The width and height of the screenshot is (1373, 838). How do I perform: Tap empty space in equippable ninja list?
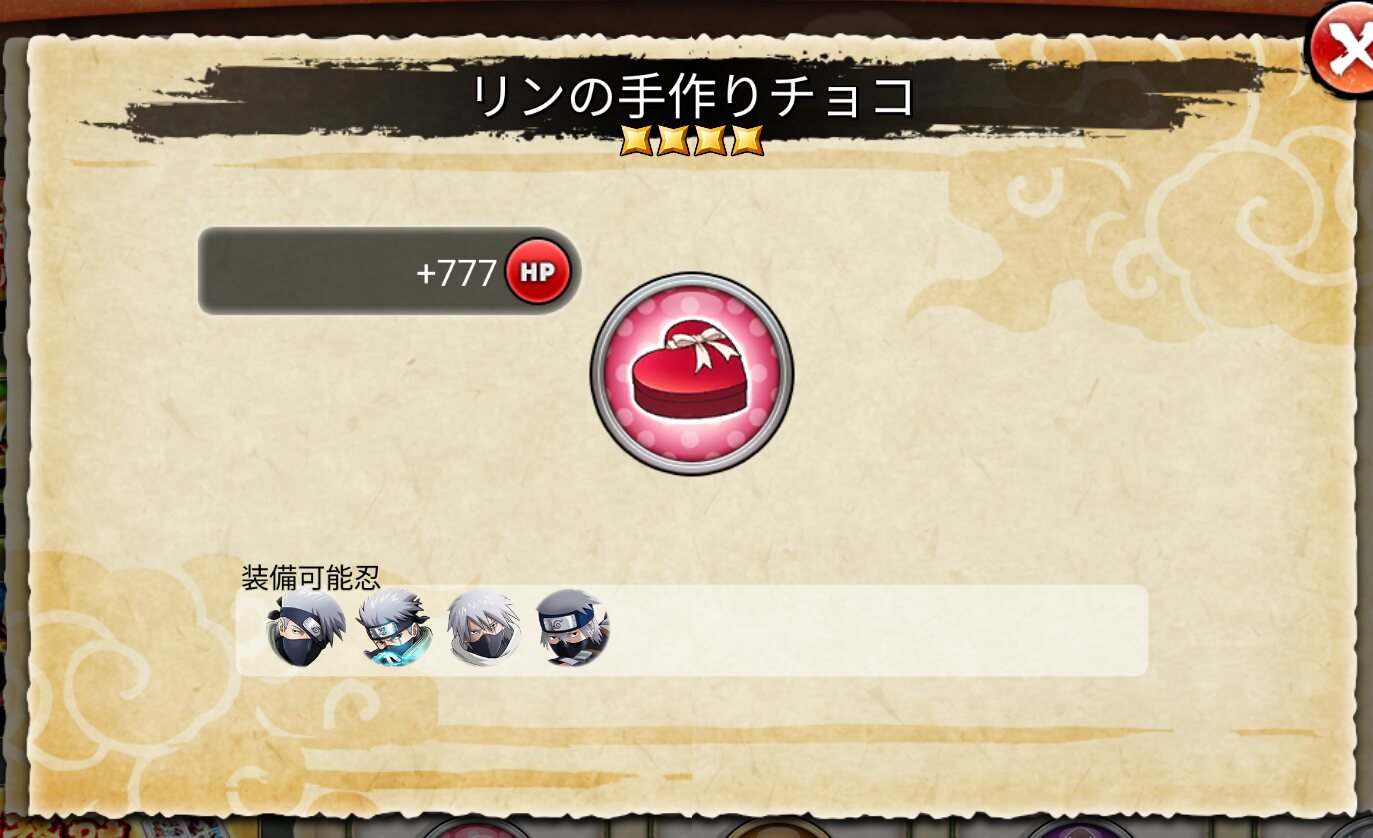point(880,630)
